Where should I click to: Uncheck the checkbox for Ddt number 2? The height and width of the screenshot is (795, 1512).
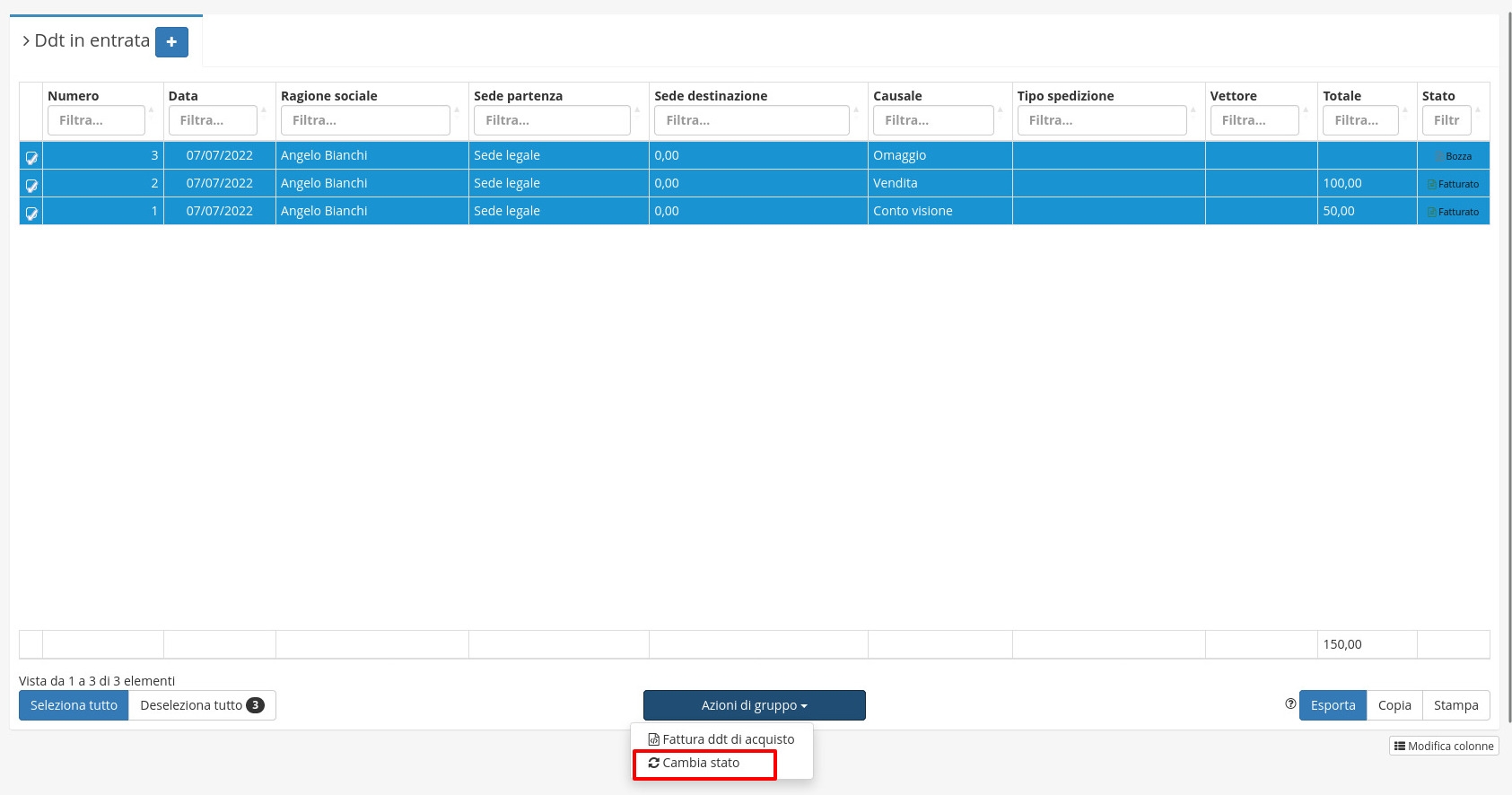click(31, 185)
